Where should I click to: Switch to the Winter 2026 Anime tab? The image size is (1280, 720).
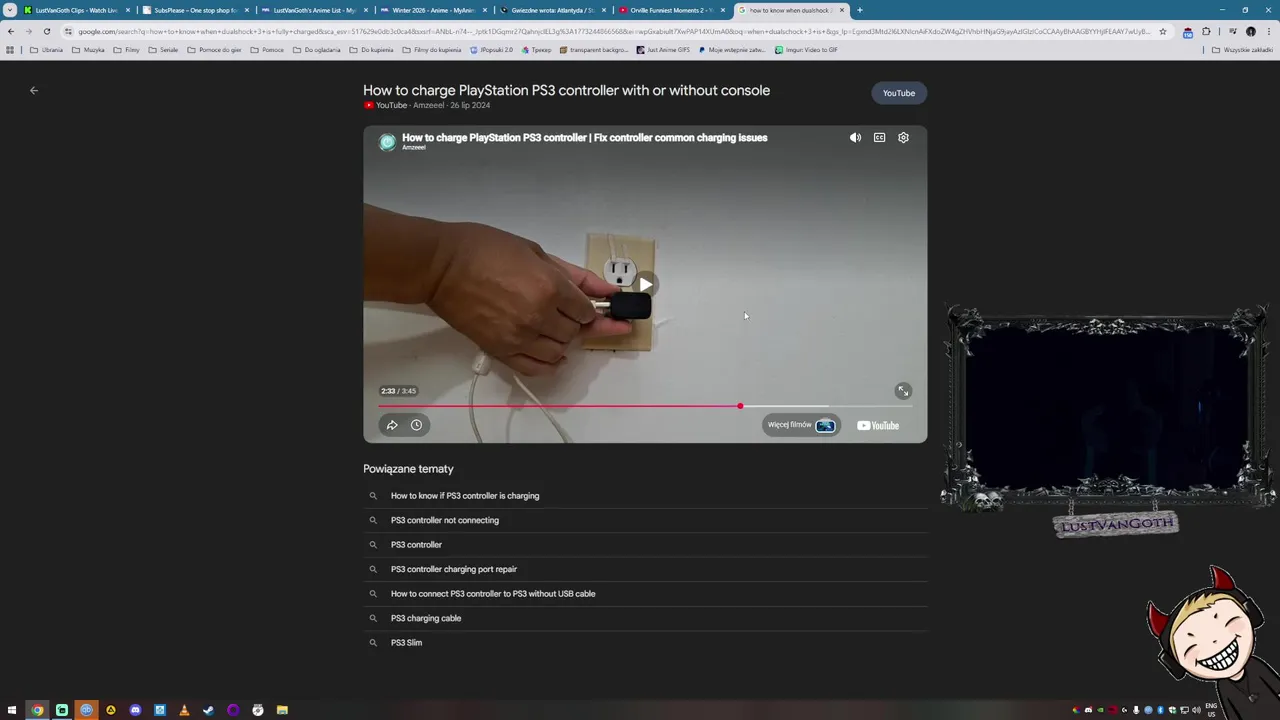point(433,10)
